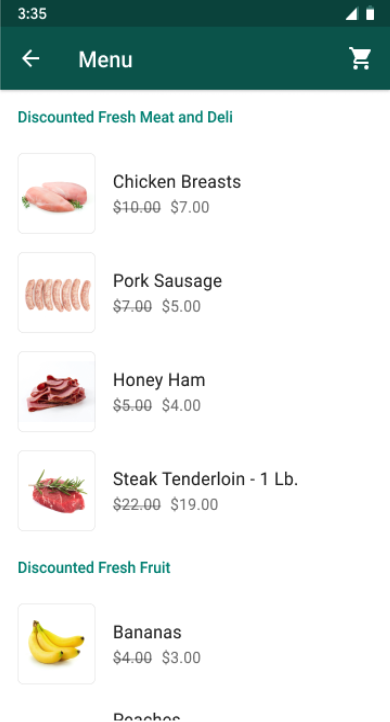This screenshot has width=390, height=722.
Task: Open the Honey Ham item
Action: (x=195, y=391)
